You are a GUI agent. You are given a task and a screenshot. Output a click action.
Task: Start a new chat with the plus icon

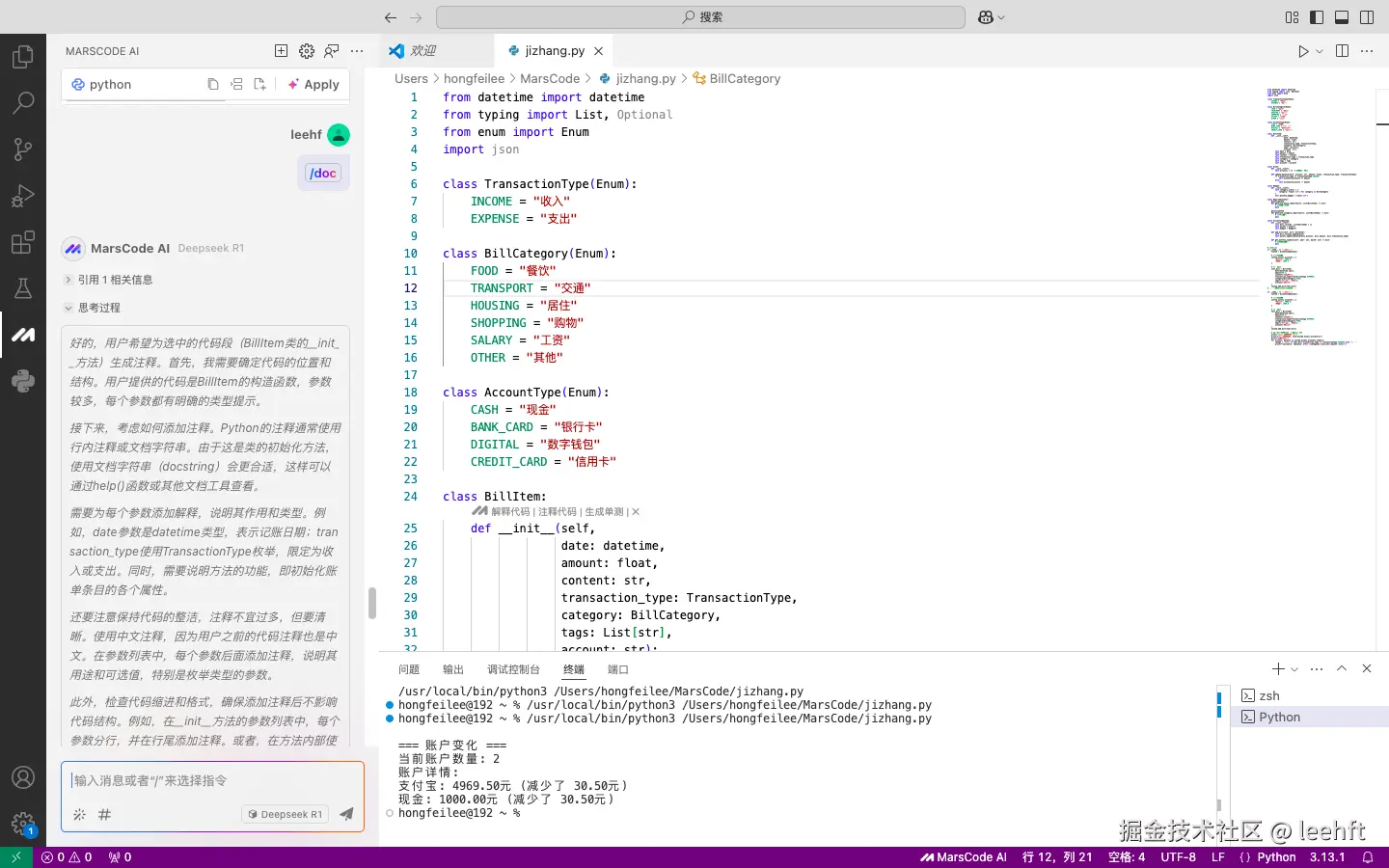coord(280,50)
